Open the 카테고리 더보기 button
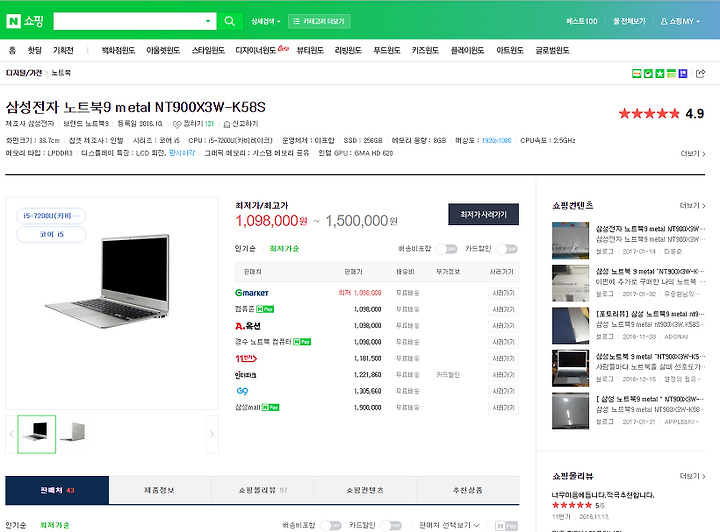 [319, 22]
